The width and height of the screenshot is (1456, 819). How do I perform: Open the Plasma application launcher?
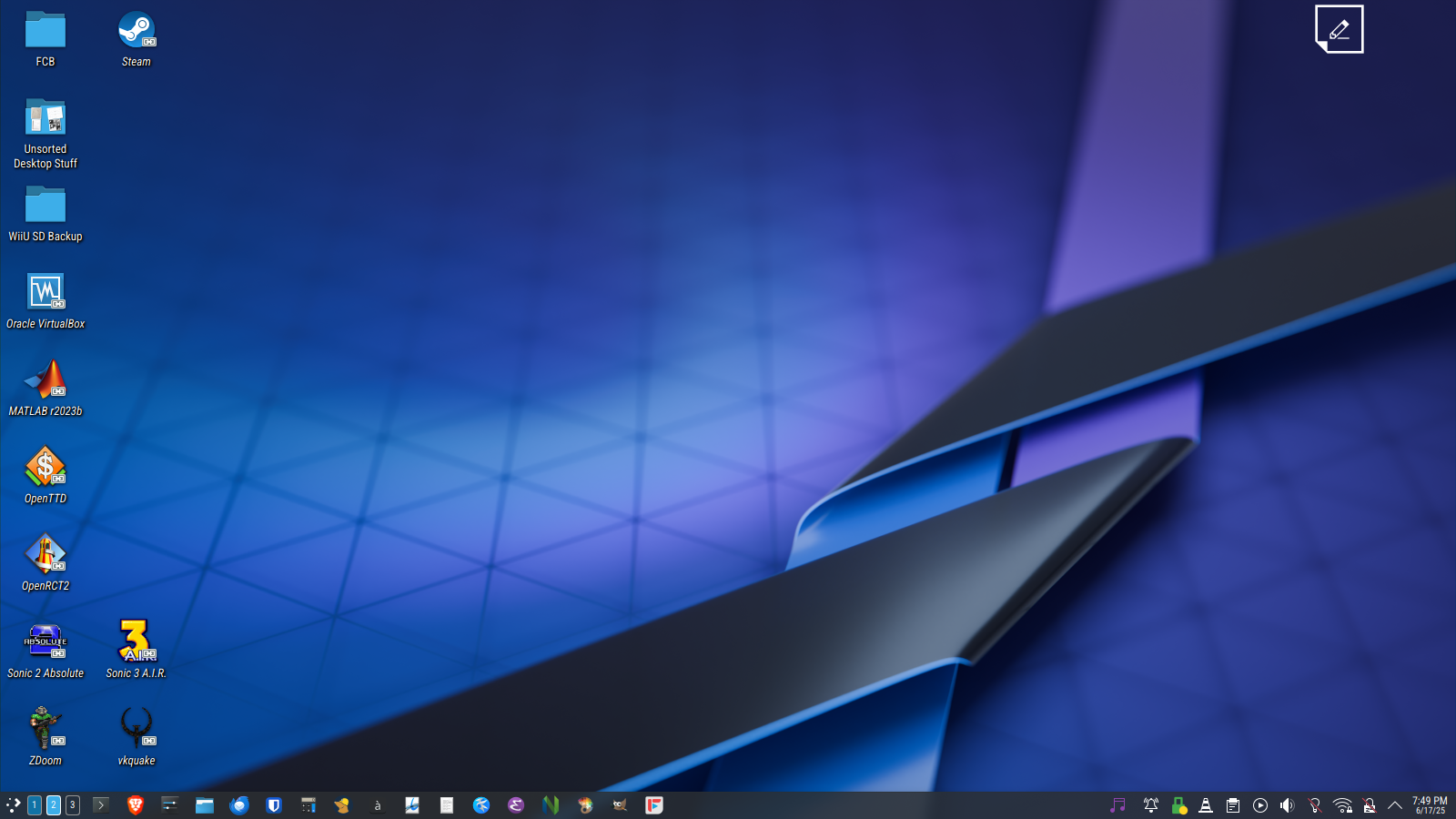pyautogui.click(x=13, y=804)
